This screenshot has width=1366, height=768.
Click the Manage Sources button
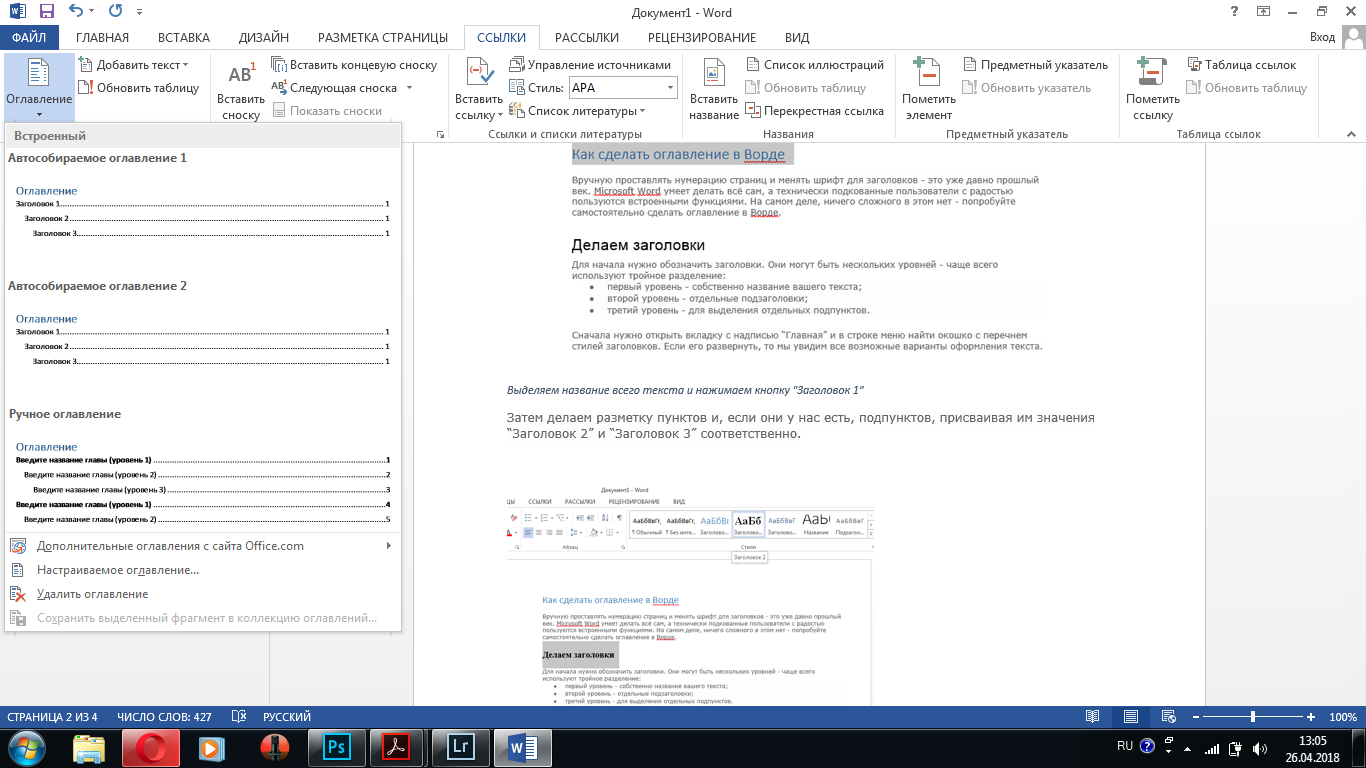pos(590,65)
